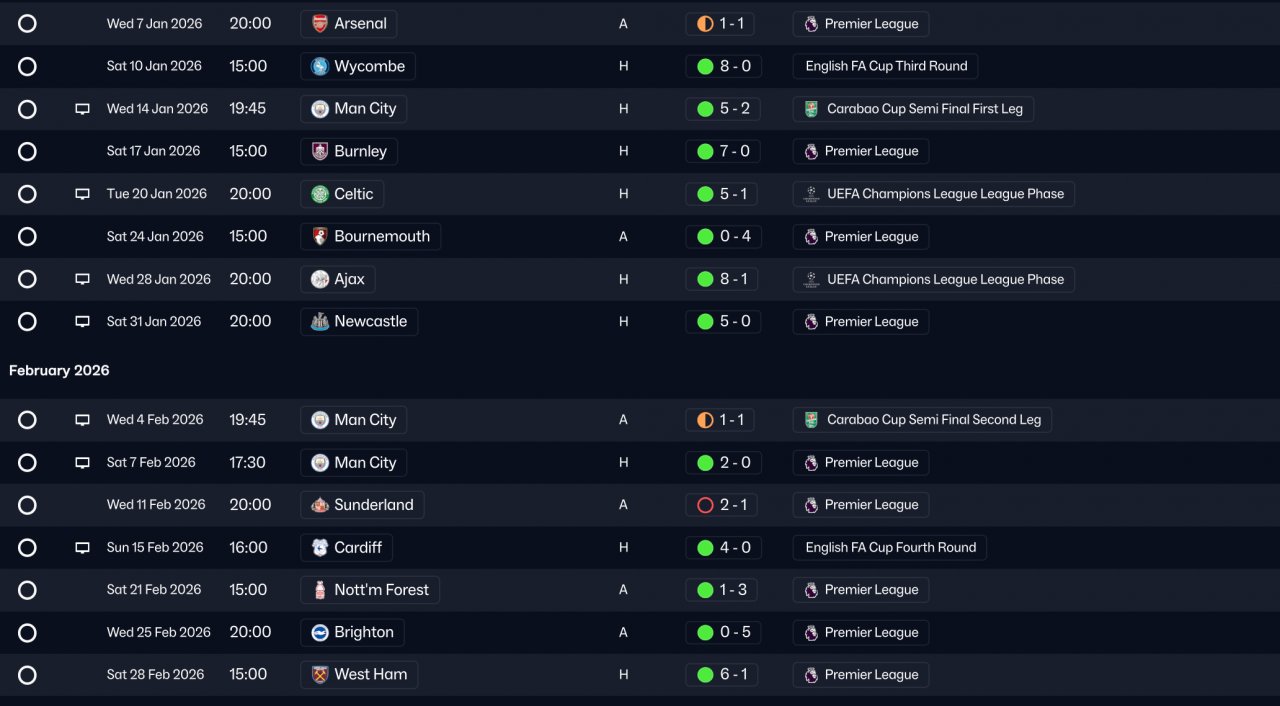
Task: Click the TV broadcast icon beside Wed 14 Jan 2026
Action: tap(83, 109)
